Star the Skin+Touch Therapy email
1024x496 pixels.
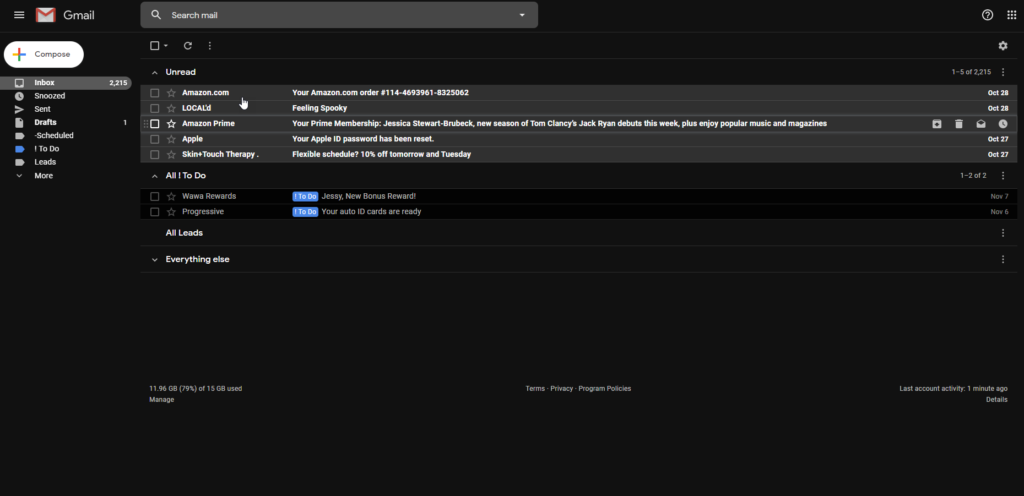coord(171,155)
